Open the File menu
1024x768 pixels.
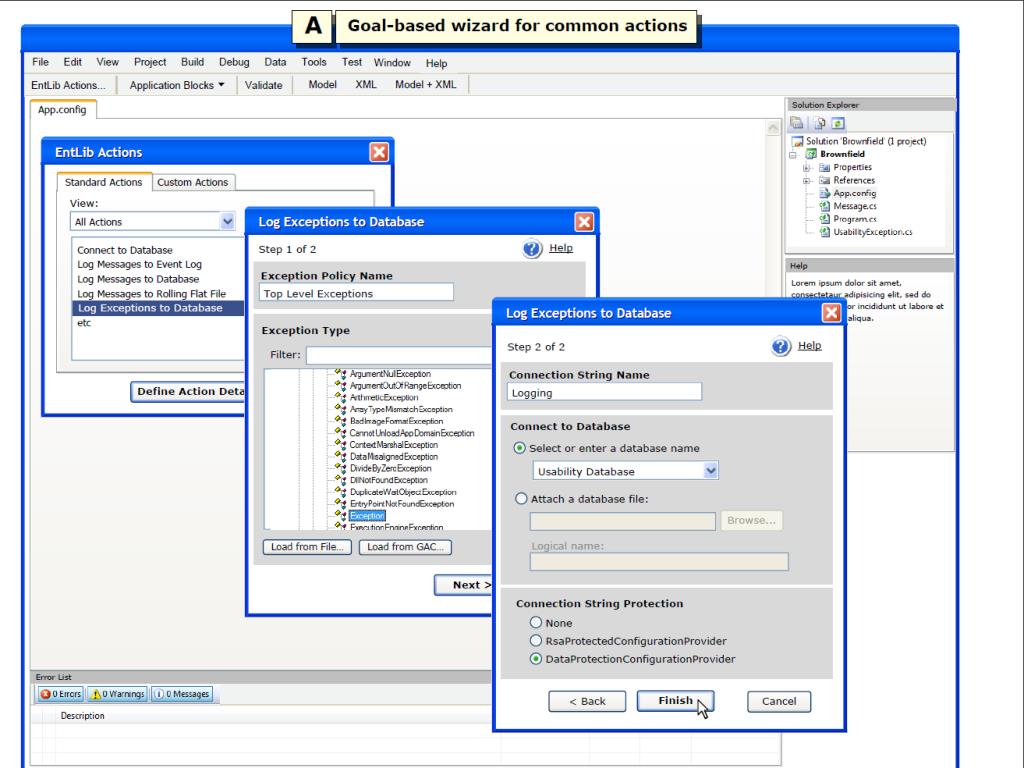pos(40,62)
